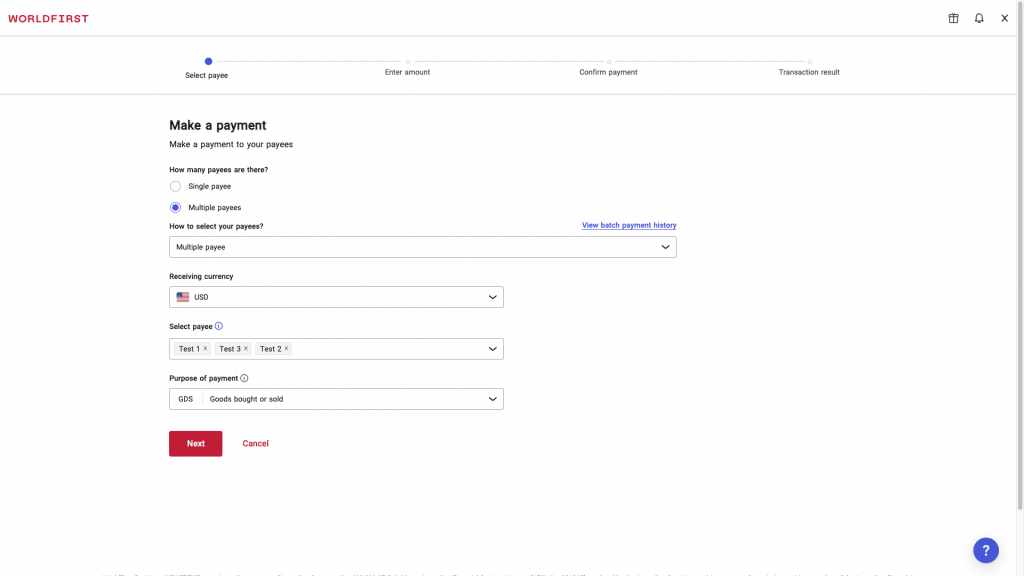Screen dimensions: 1024x576
Task: Expand the How to select payees dropdown
Action: pyautogui.click(x=423, y=247)
